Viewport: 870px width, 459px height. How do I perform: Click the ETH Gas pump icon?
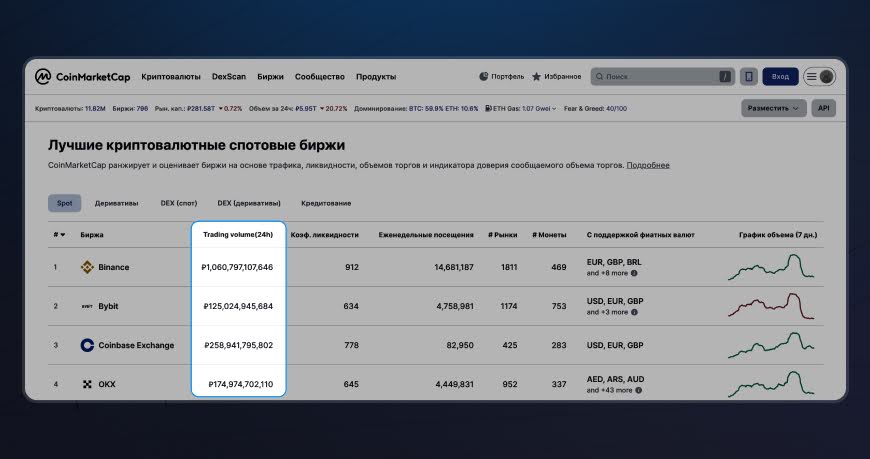(488, 108)
